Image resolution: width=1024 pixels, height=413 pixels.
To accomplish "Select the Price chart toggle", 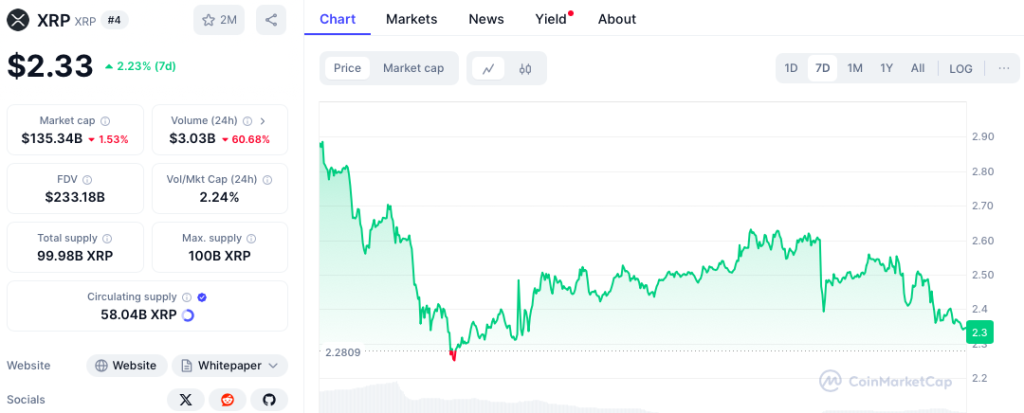I will [347, 68].
